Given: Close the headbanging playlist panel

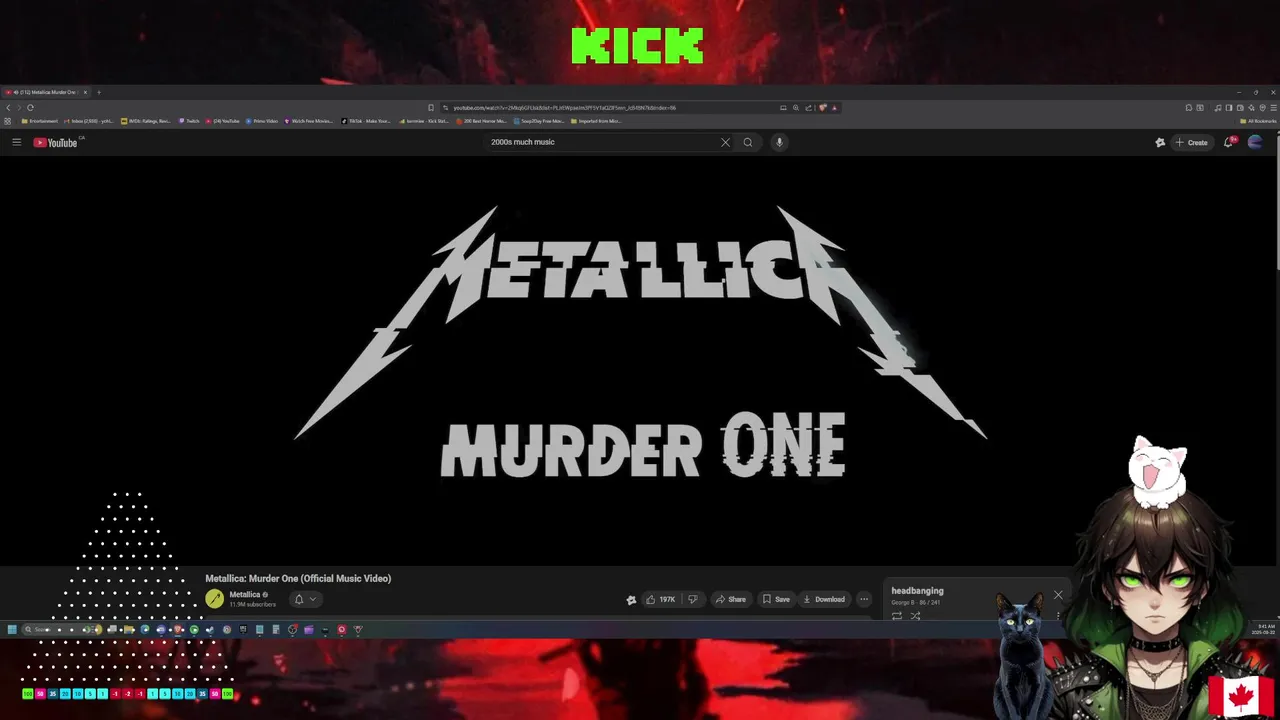Looking at the screenshot, I should pyautogui.click(x=1058, y=595).
